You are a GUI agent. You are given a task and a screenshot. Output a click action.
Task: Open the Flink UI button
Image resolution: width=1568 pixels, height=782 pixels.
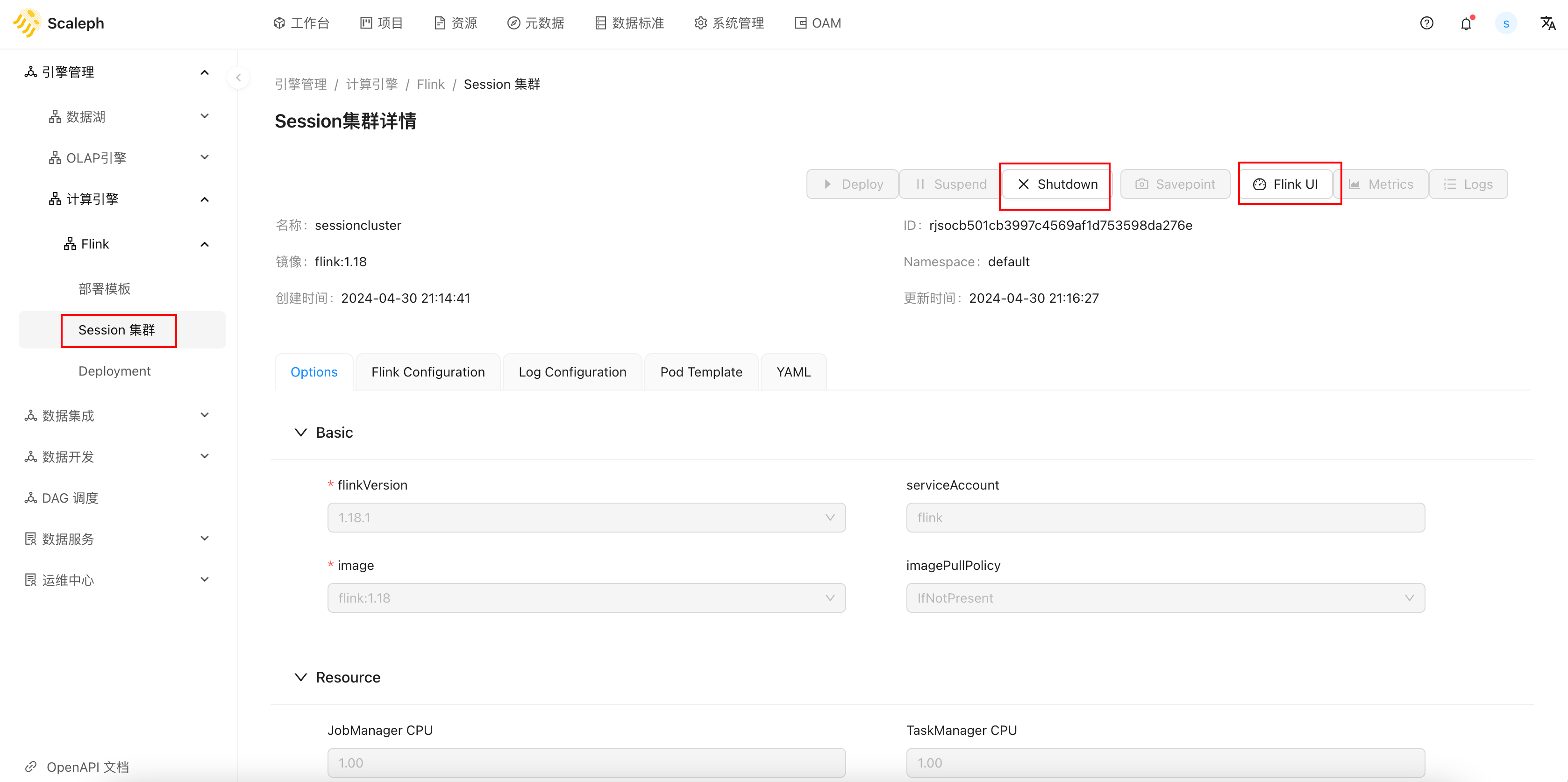[x=1286, y=184]
